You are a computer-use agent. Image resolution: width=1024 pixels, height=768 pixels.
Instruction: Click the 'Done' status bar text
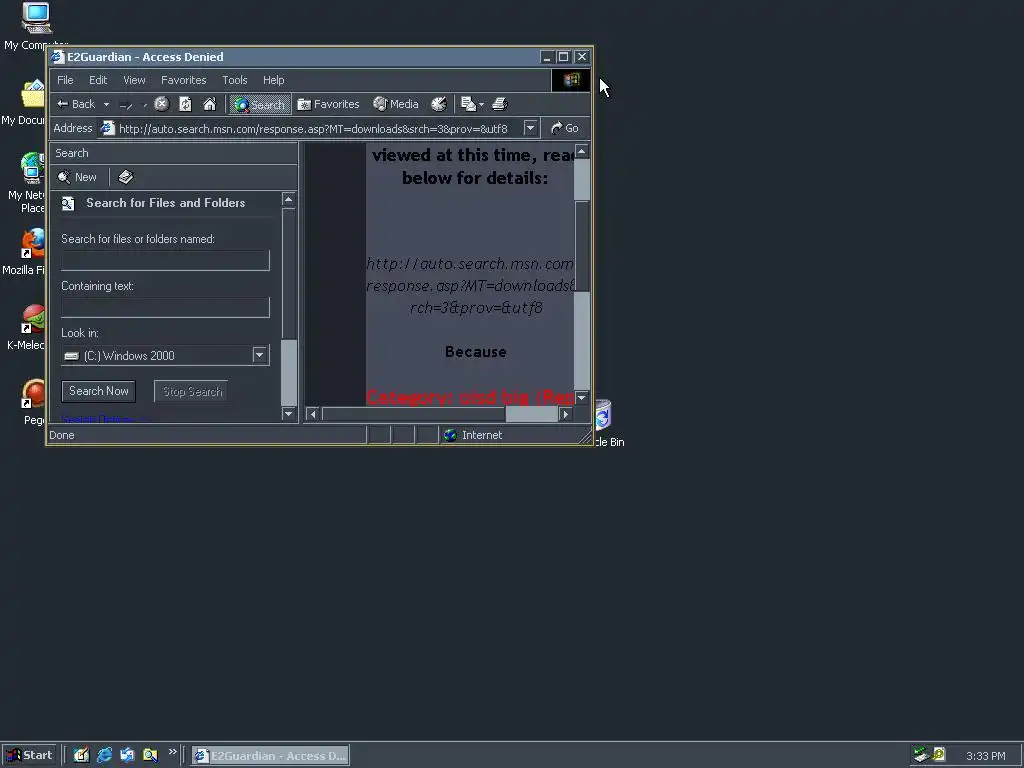(x=62, y=435)
